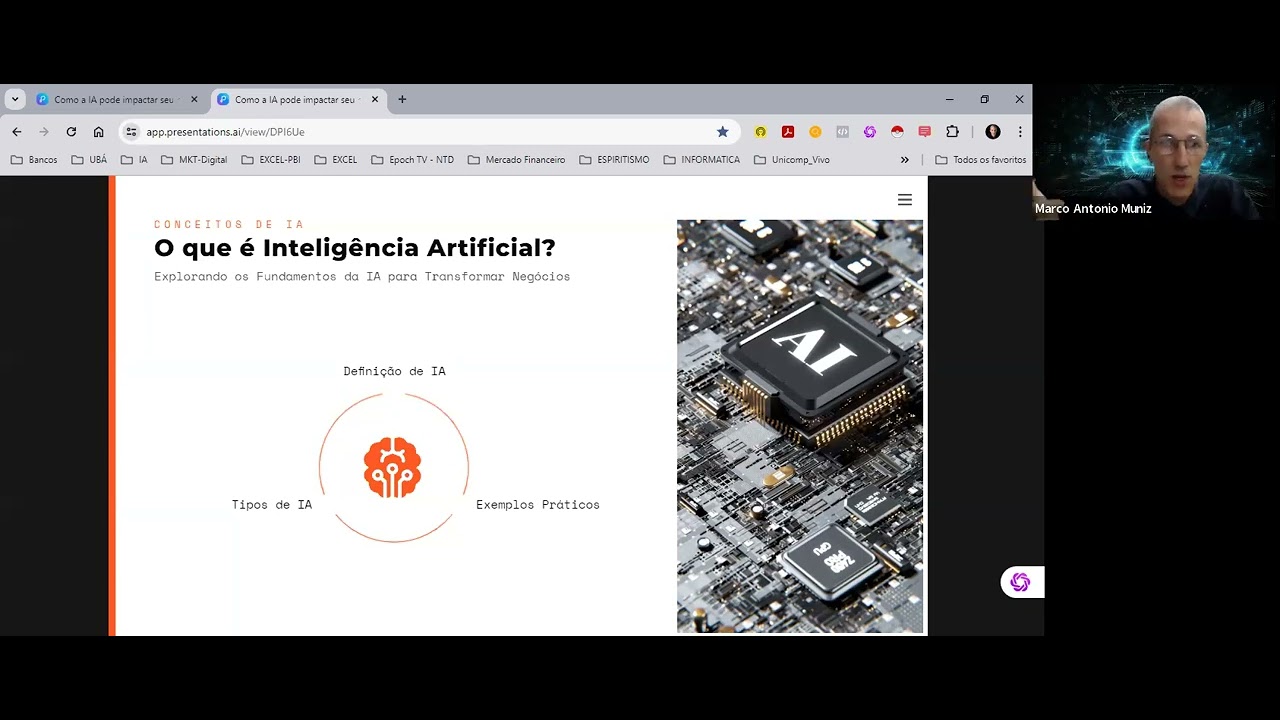Open the Unicomp_Vivo bookmark folder
The width and height of the screenshot is (1280, 720).
pyautogui.click(x=792, y=160)
